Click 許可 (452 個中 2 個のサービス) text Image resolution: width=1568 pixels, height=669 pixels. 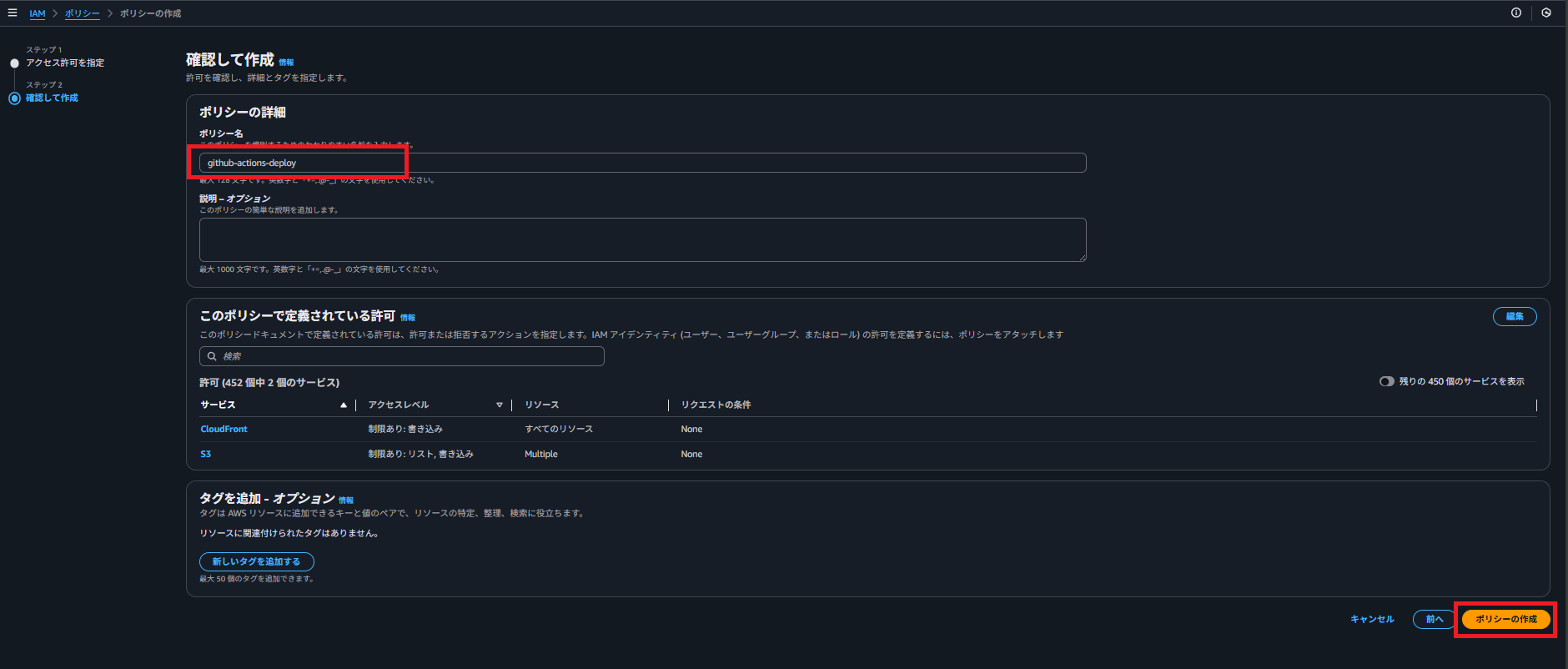pos(269,382)
